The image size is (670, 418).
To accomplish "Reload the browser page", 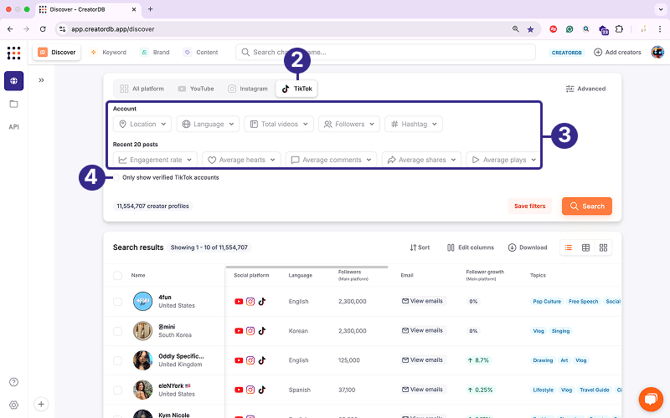I will pos(43,29).
